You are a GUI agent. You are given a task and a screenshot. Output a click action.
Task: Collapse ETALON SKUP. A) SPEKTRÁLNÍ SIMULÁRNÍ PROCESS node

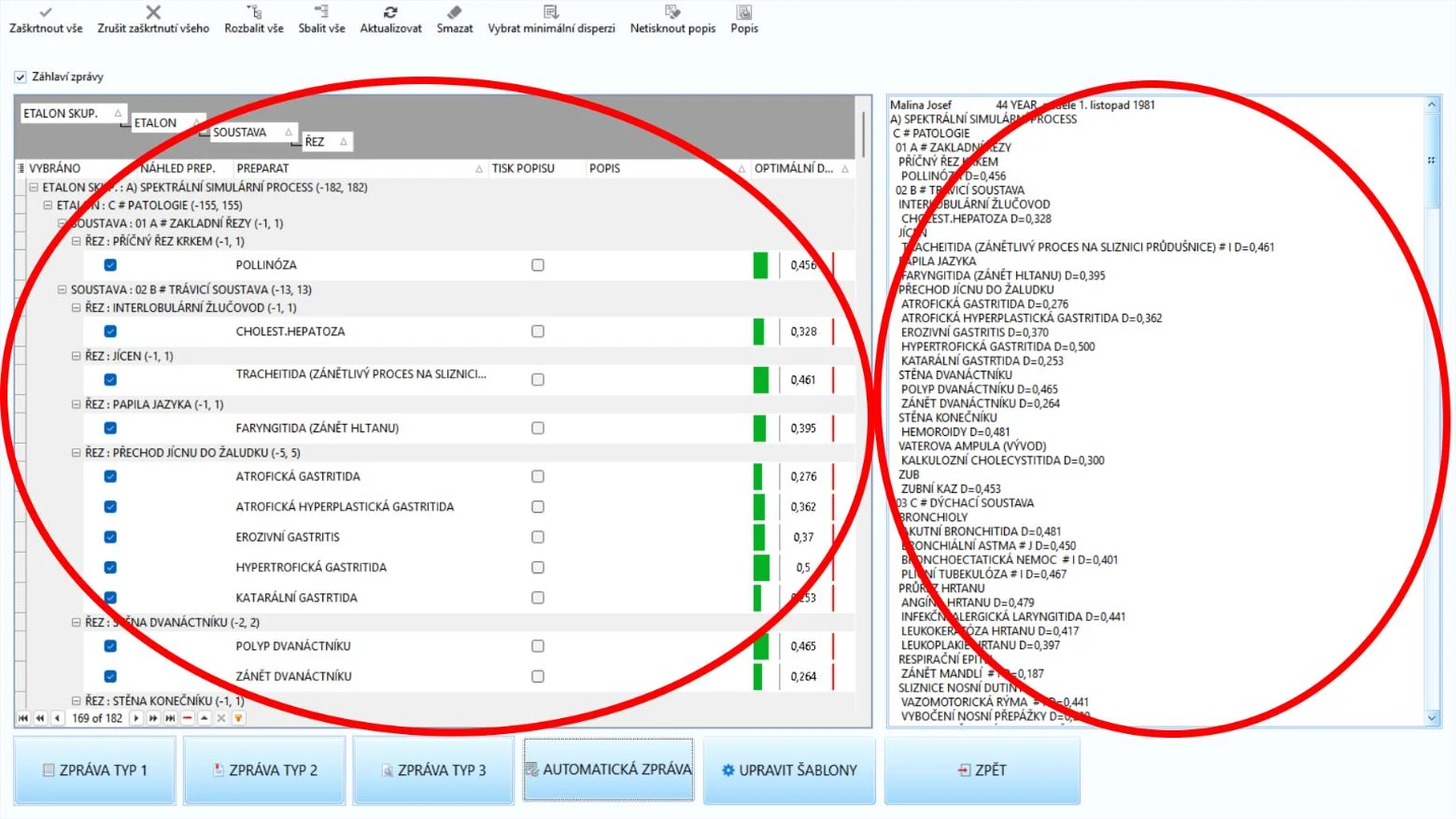[x=34, y=188]
